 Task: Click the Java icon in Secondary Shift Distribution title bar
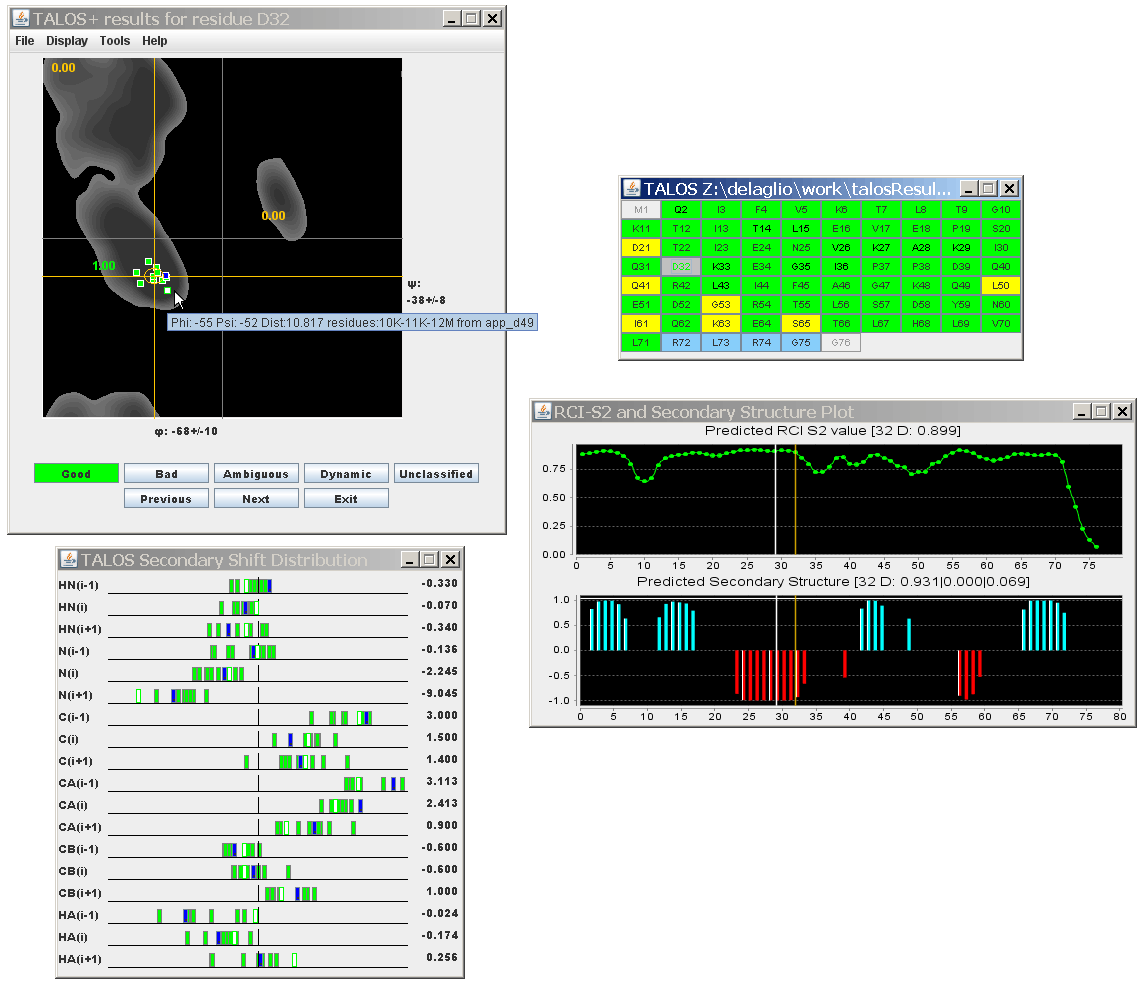(69, 560)
